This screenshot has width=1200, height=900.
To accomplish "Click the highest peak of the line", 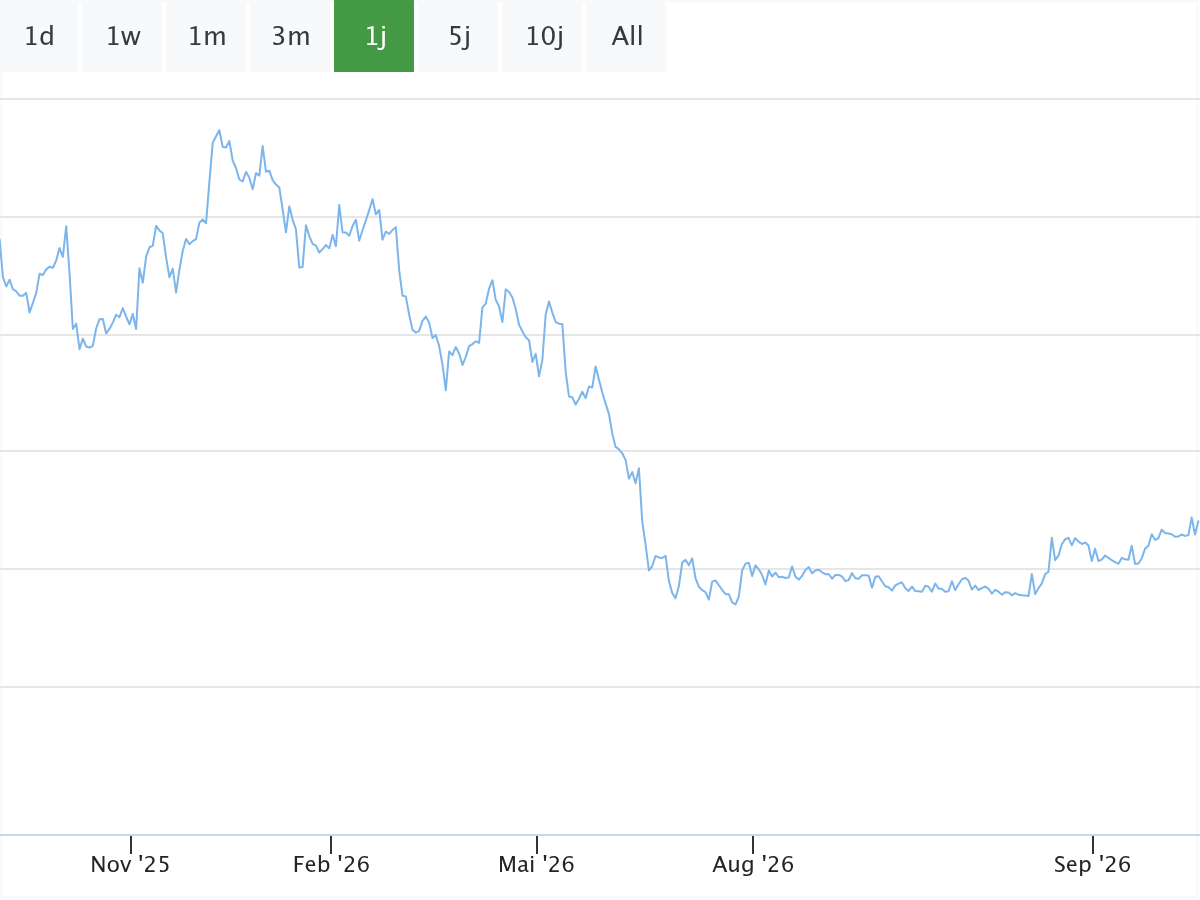I will point(219,130).
